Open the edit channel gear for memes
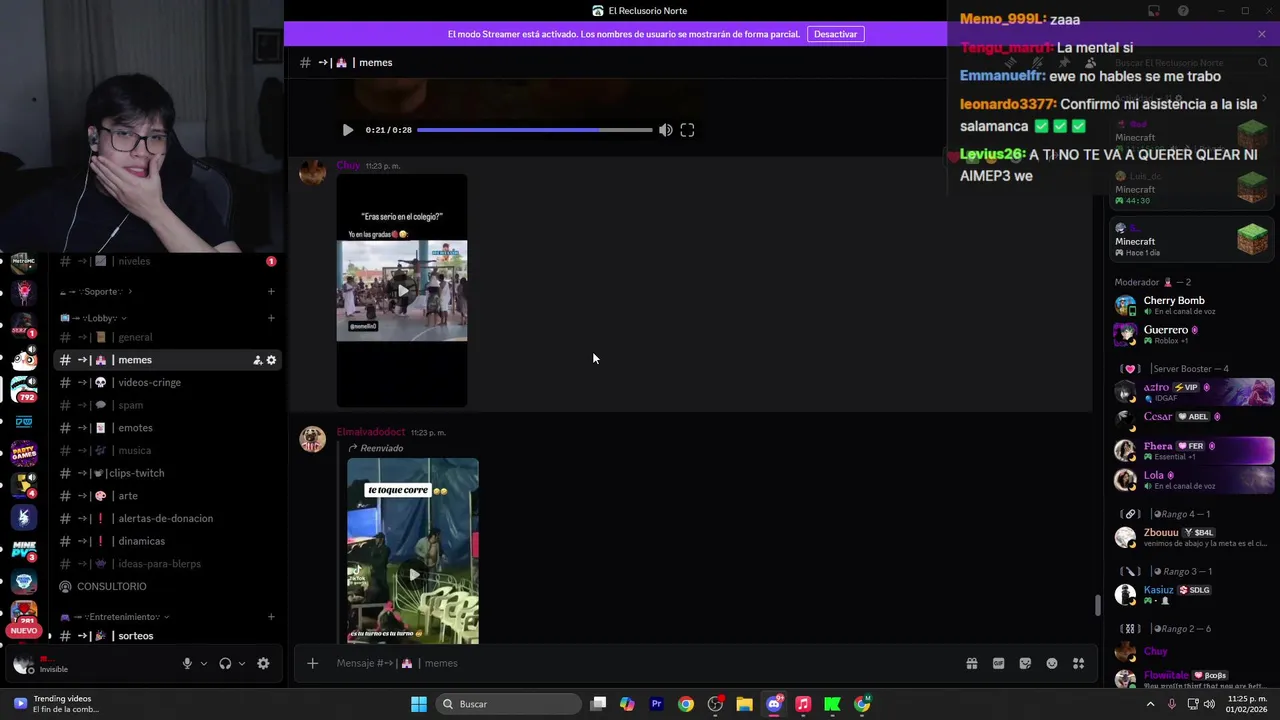Image resolution: width=1280 pixels, height=720 pixels. coord(271,360)
